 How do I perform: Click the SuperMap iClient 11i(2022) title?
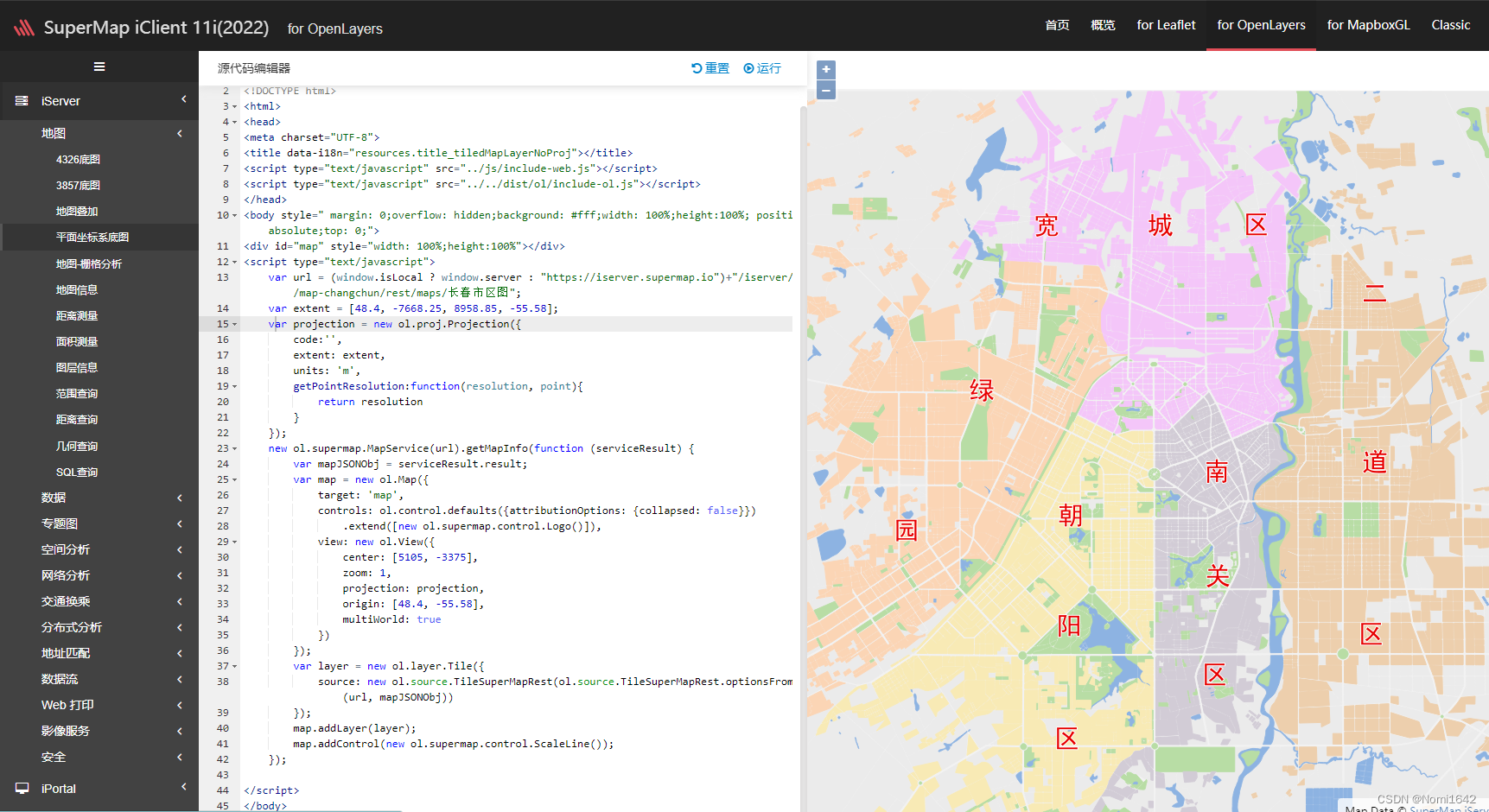156,28
